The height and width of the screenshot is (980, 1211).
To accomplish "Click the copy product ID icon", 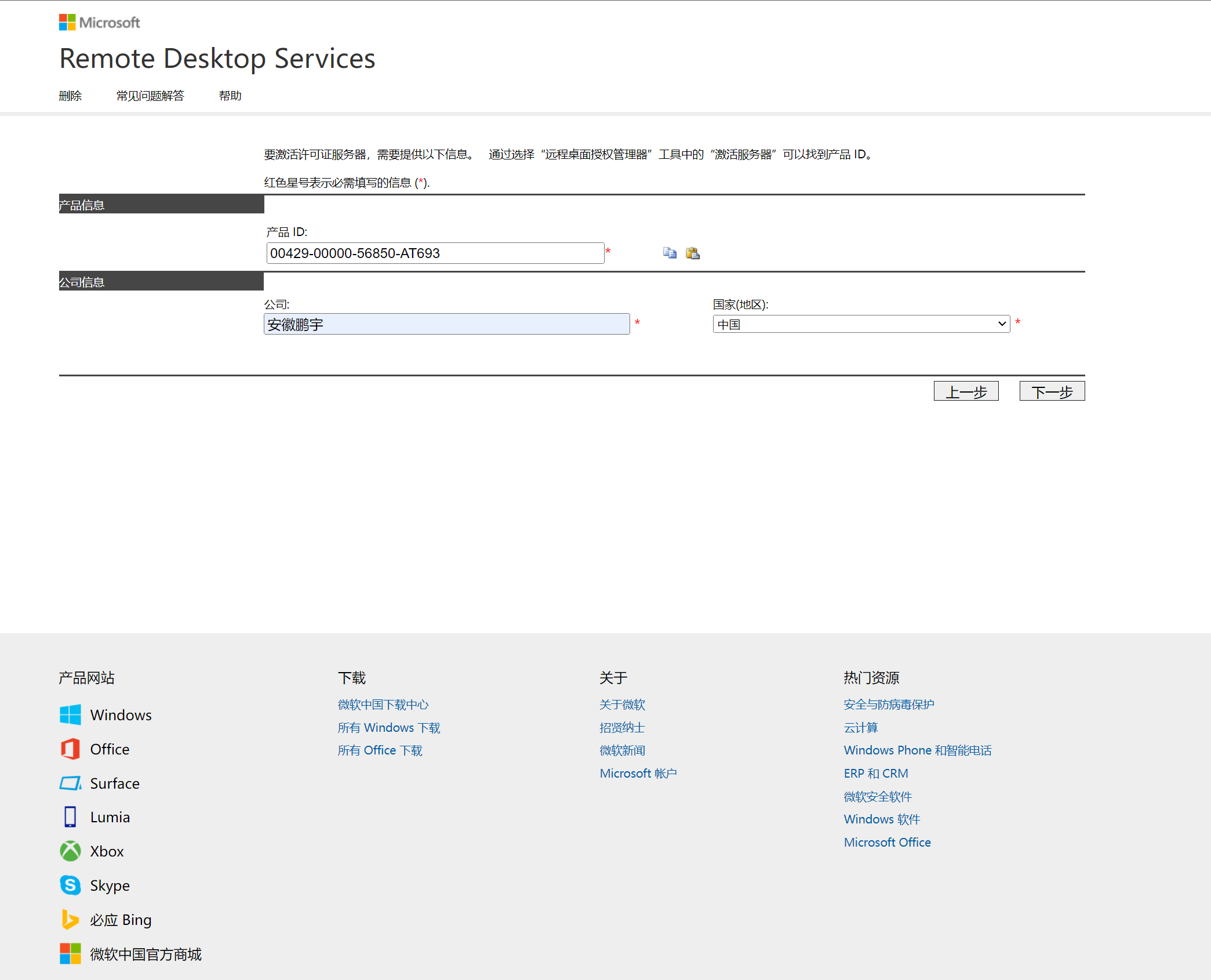I will tap(670, 253).
